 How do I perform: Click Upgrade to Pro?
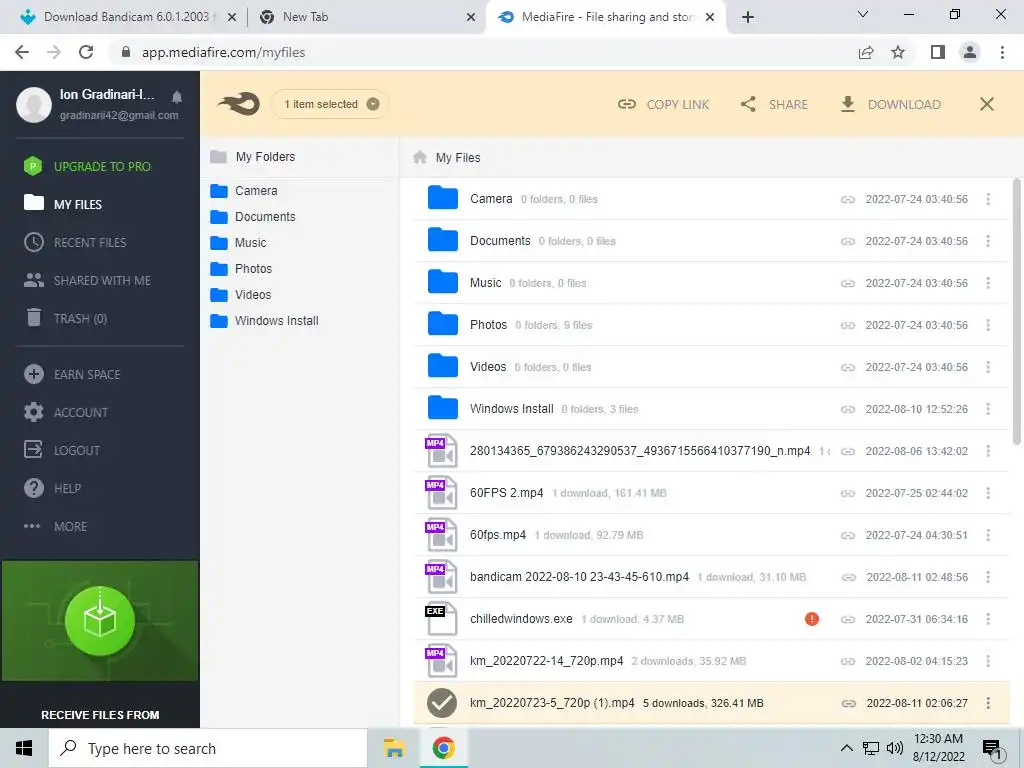[87, 167]
